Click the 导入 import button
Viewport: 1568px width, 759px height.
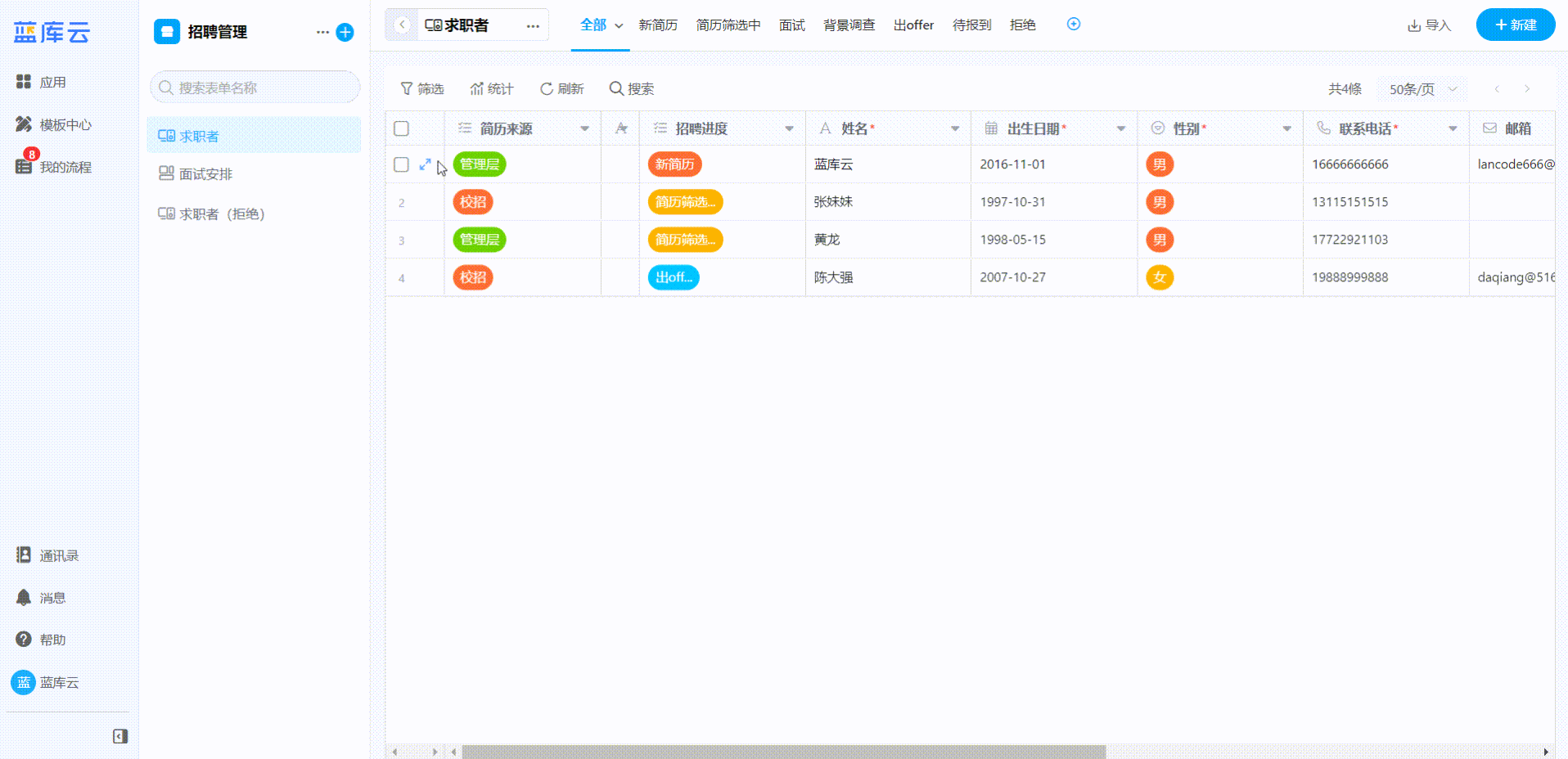pos(1429,25)
